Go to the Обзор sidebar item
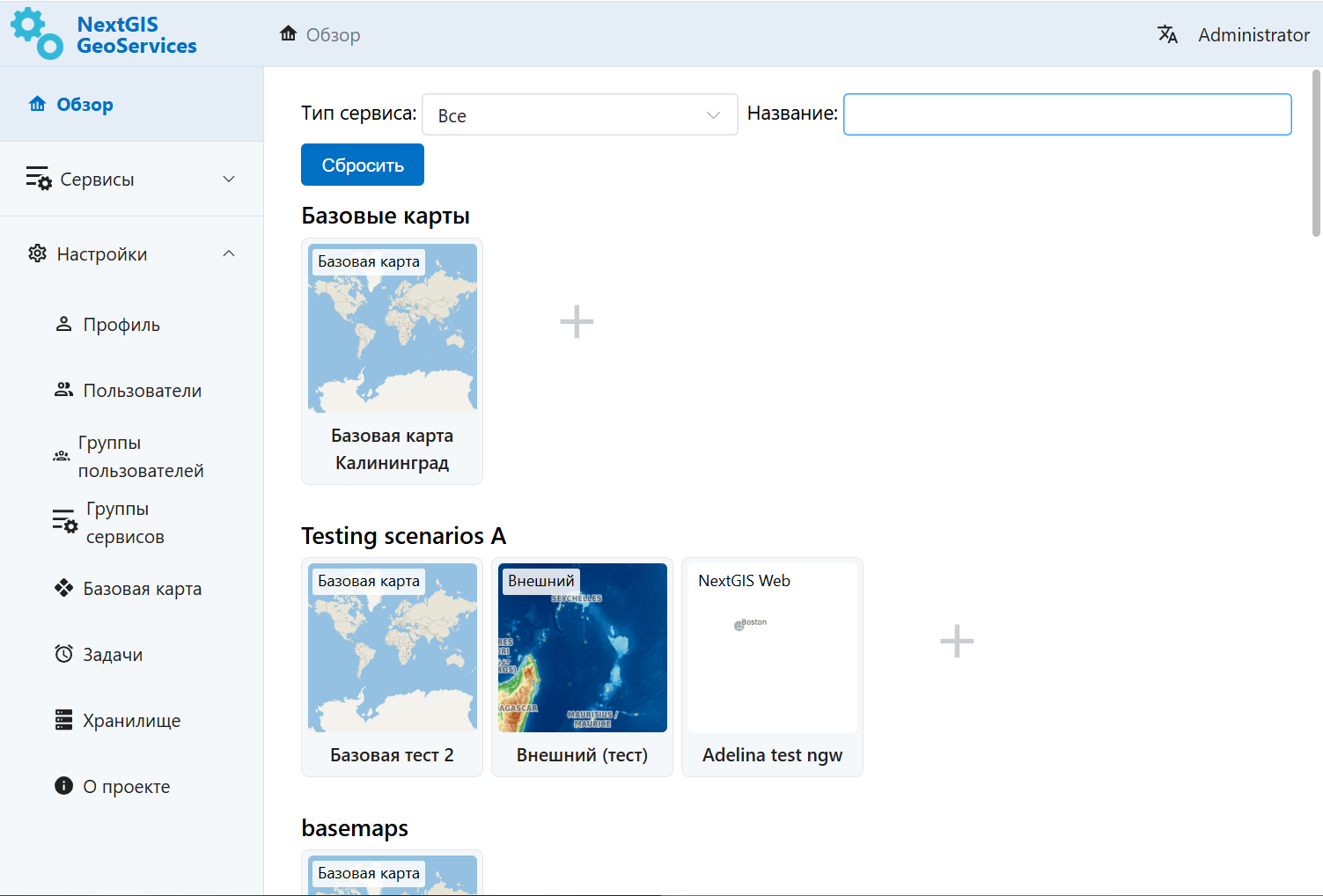Screen dimensions: 1323x896 [x=85, y=105]
